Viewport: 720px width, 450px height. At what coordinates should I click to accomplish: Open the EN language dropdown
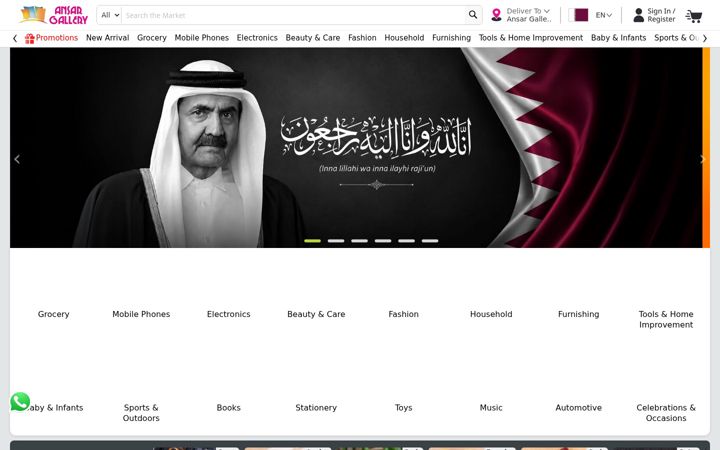point(603,15)
